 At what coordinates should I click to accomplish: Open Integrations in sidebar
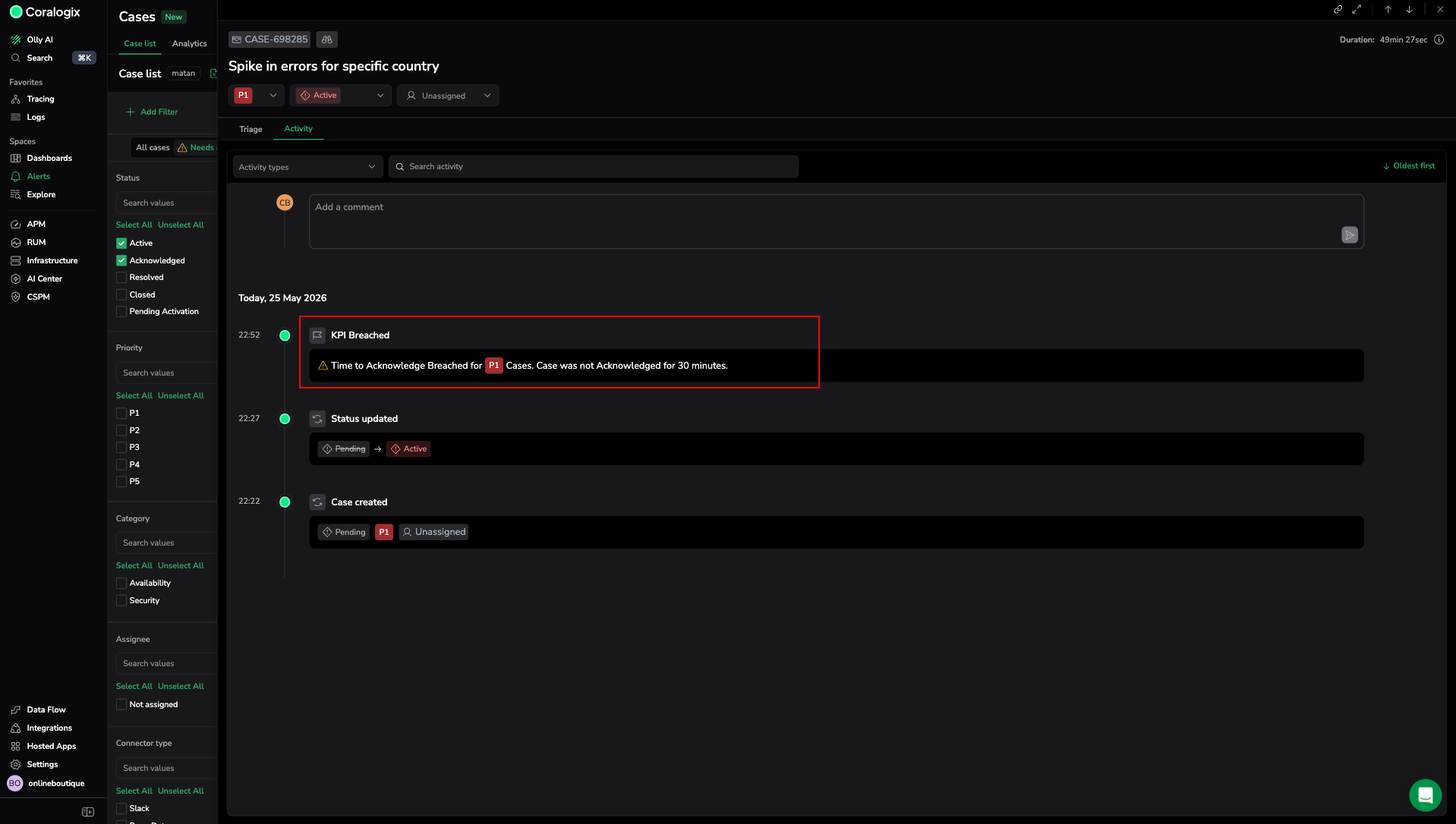(41, 728)
